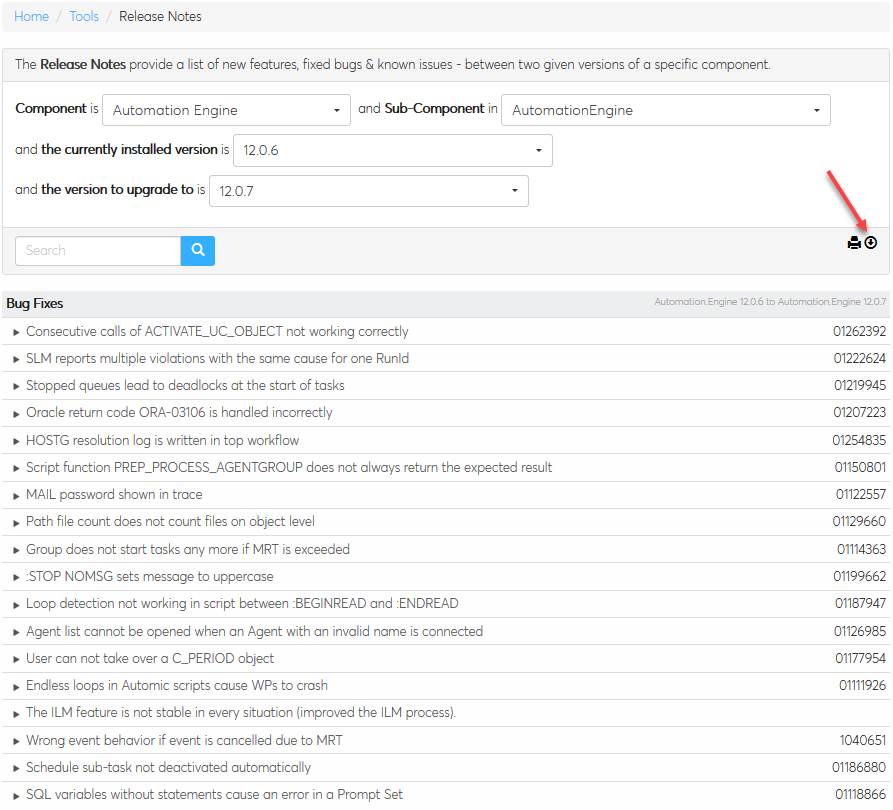Click the Release Notes breadcrumb text
The image size is (893, 810).
point(160,17)
